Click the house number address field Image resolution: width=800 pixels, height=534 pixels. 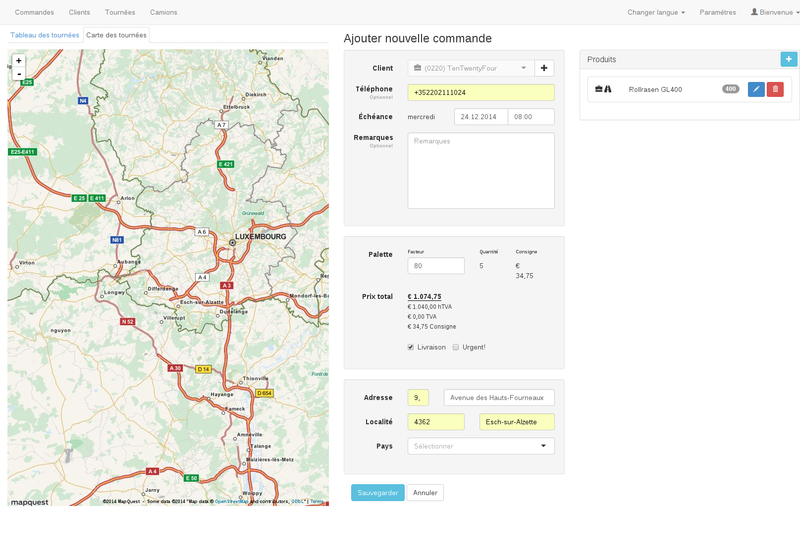point(418,398)
